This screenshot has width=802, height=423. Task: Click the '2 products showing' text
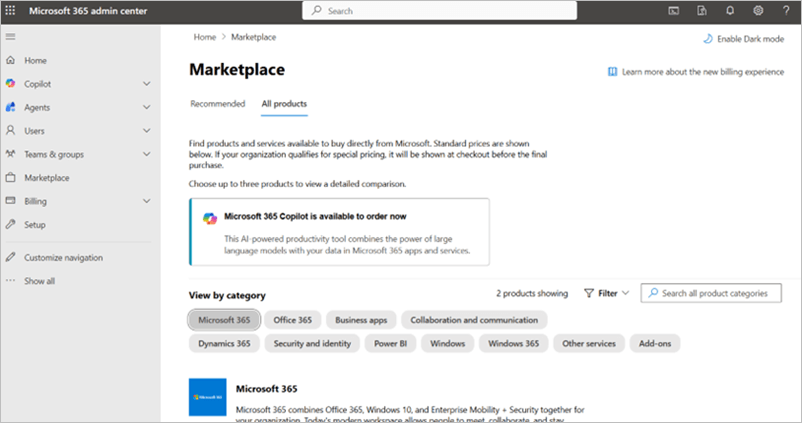click(532, 293)
